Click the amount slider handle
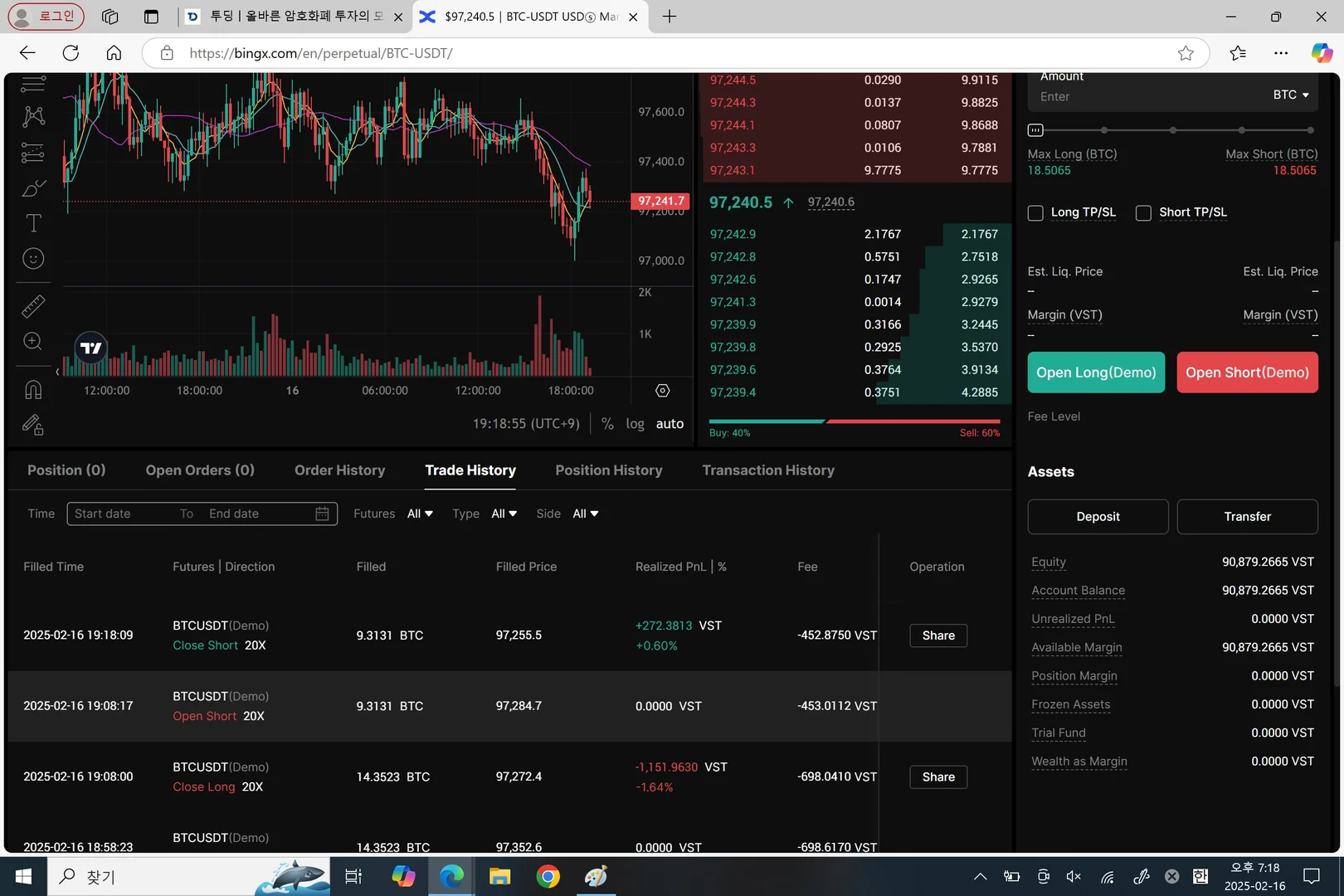The height and width of the screenshot is (896, 1344). (x=1035, y=130)
